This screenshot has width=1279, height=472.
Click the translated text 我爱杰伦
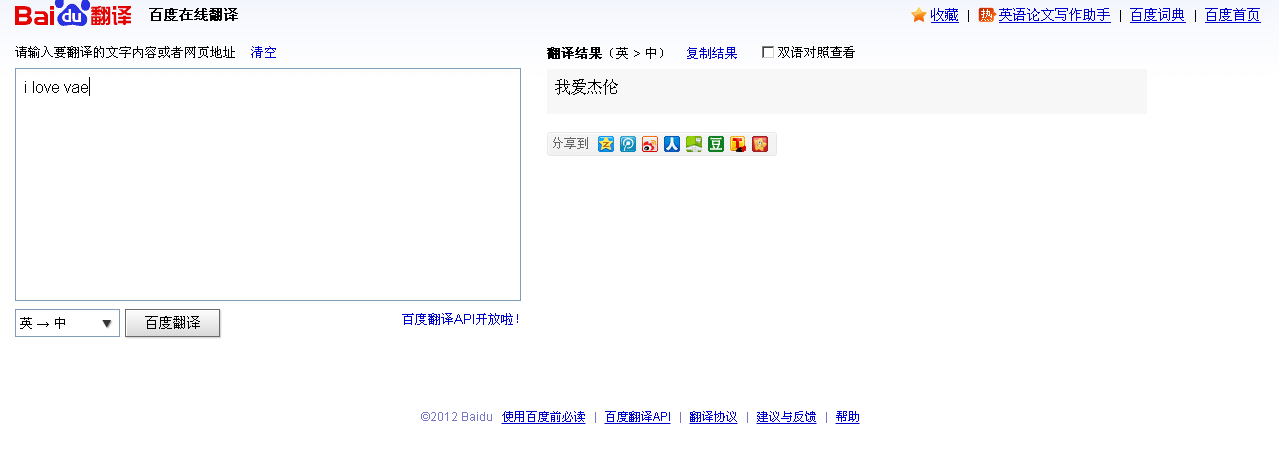587,87
